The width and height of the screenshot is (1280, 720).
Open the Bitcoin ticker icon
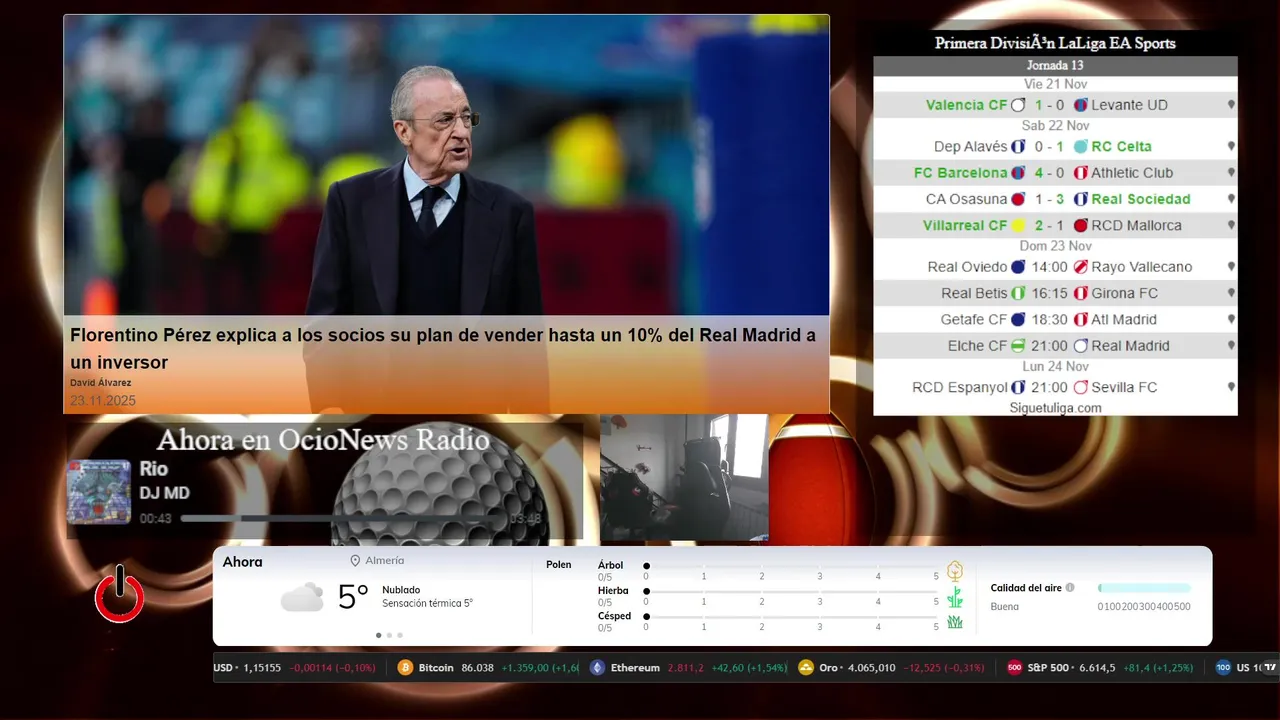click(405, 668)
